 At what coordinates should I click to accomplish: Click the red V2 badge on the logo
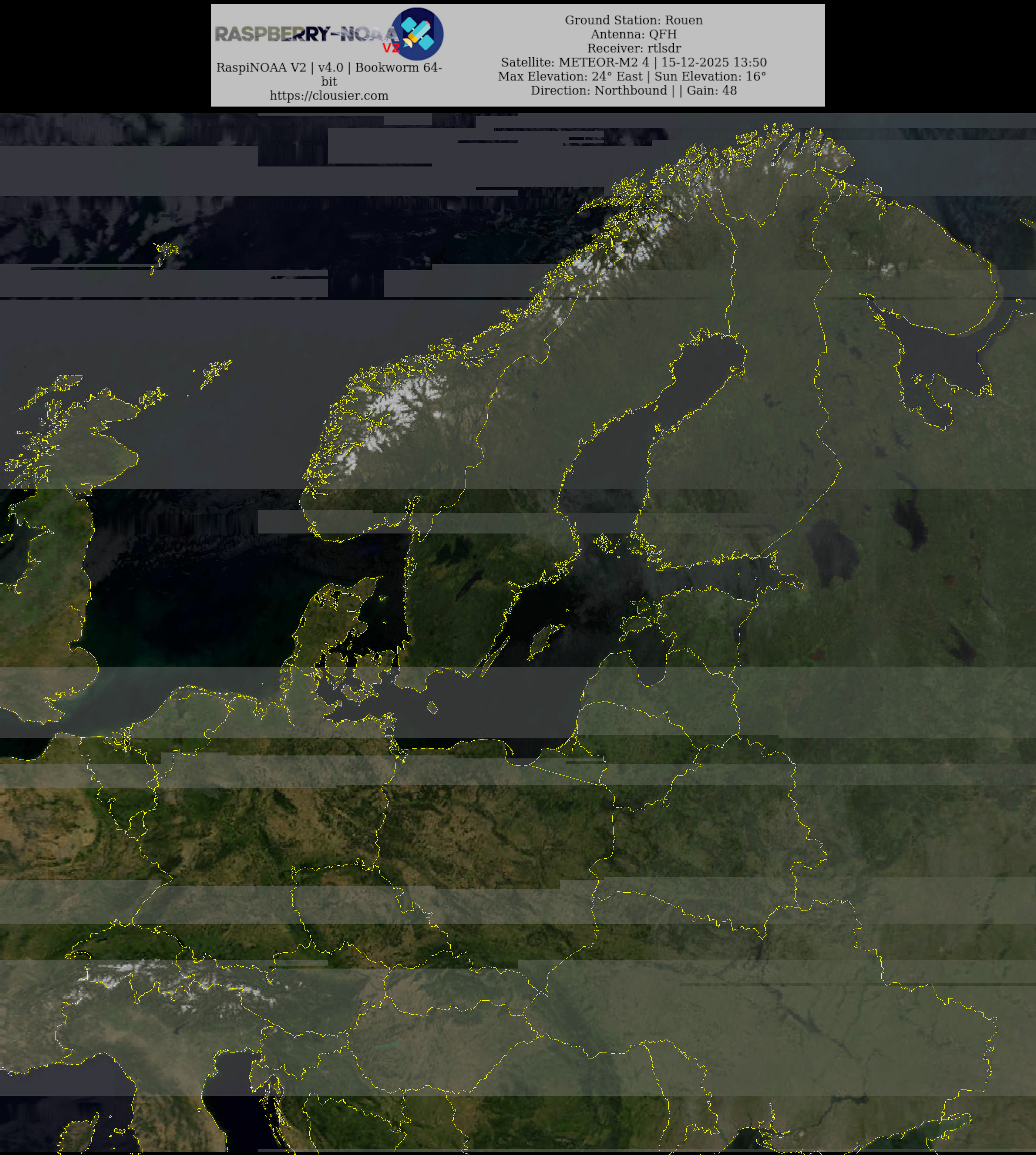(391, 48)
